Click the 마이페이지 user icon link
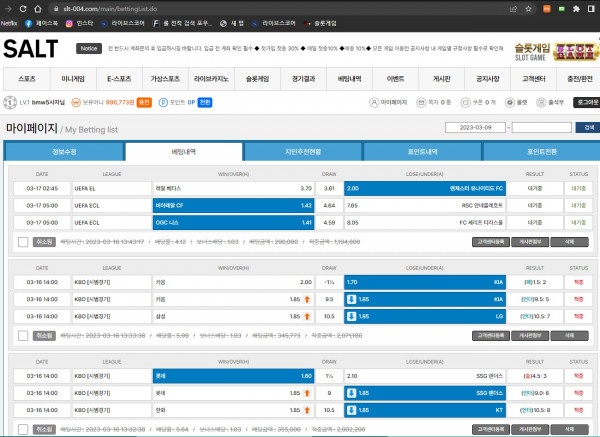 [372, 102]
